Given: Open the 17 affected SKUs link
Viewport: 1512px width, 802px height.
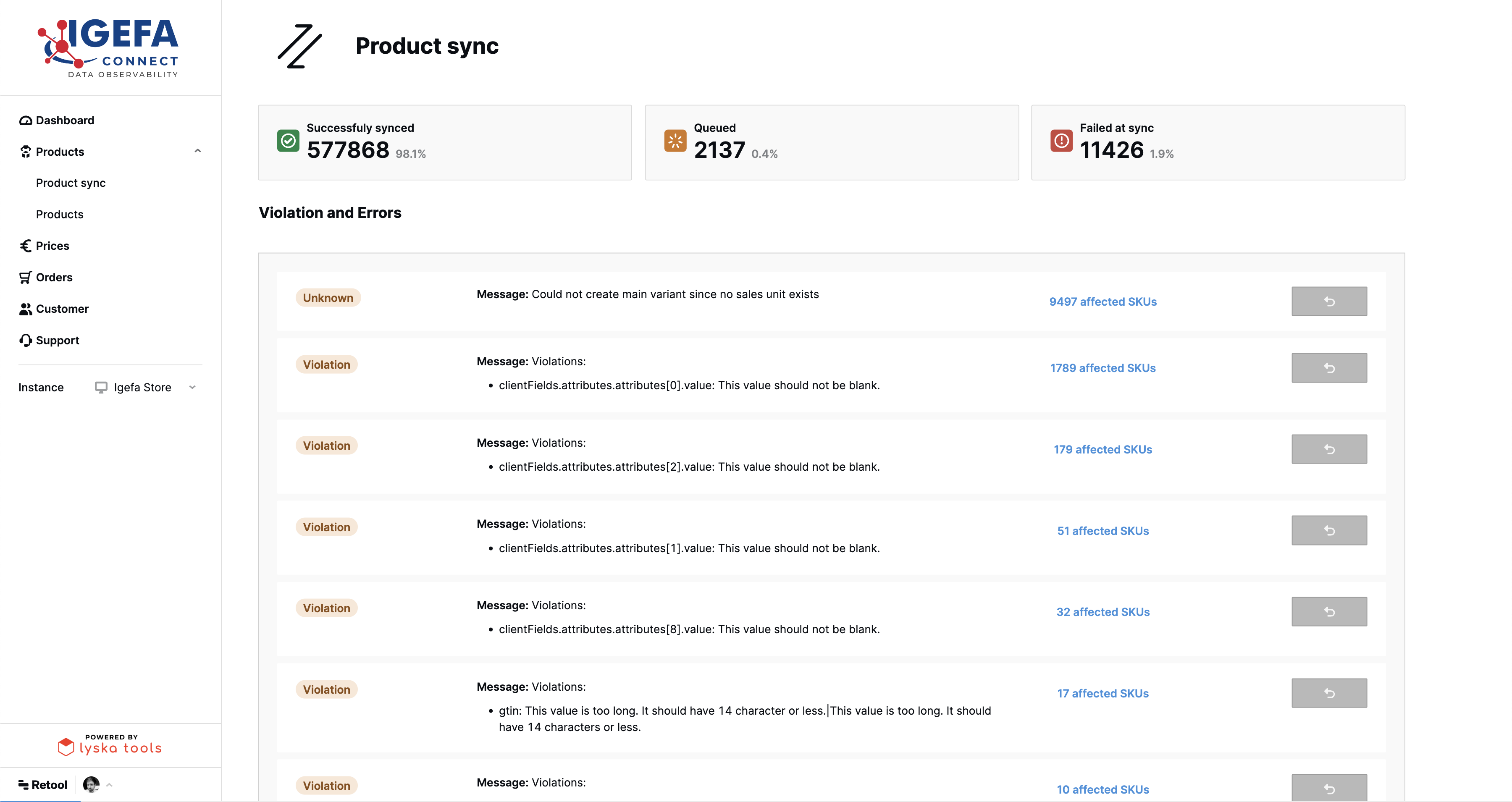Looking at the screenshot, I should point(1102,694).
